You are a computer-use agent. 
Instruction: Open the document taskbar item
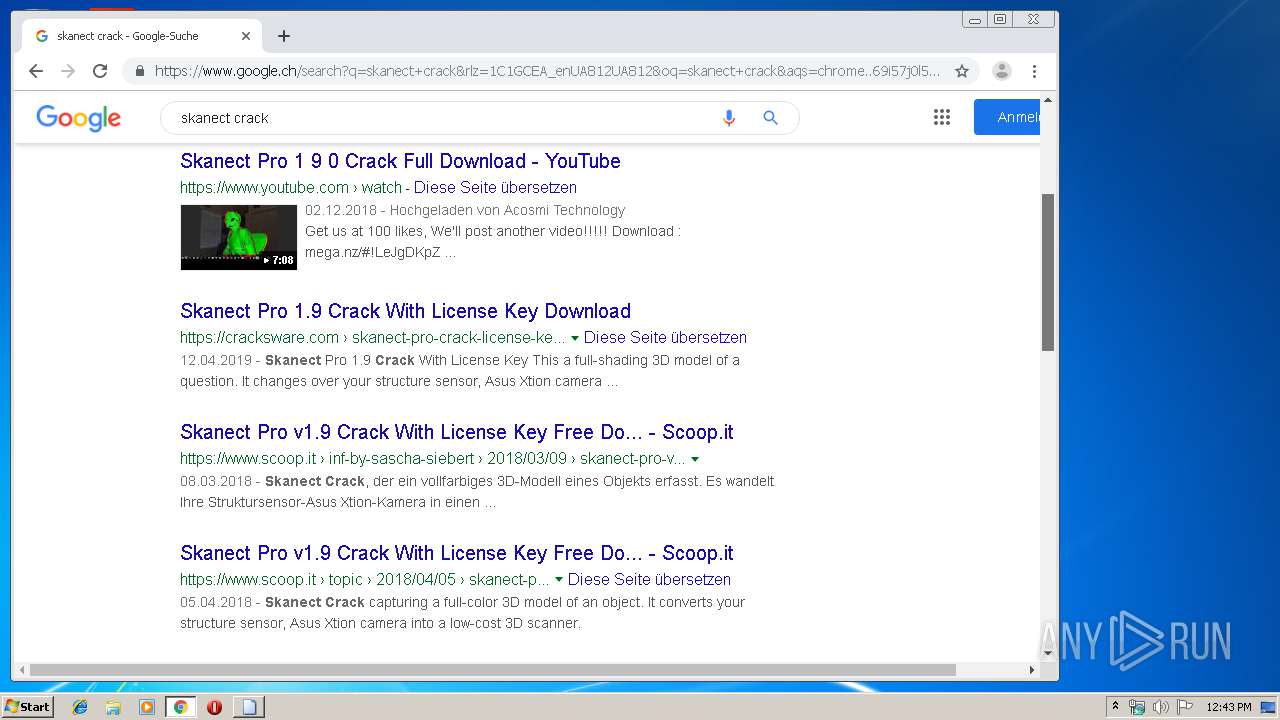click(248, 707)
